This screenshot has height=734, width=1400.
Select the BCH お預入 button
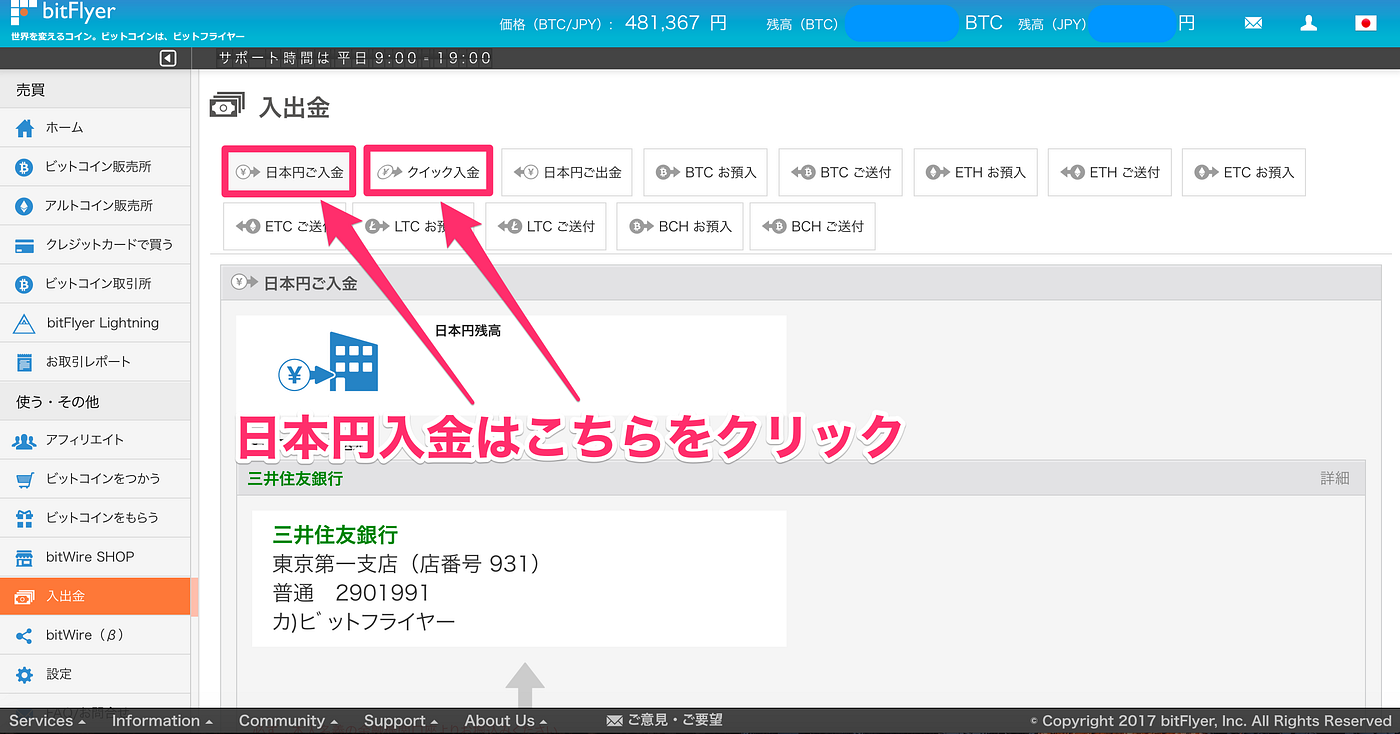680,226
